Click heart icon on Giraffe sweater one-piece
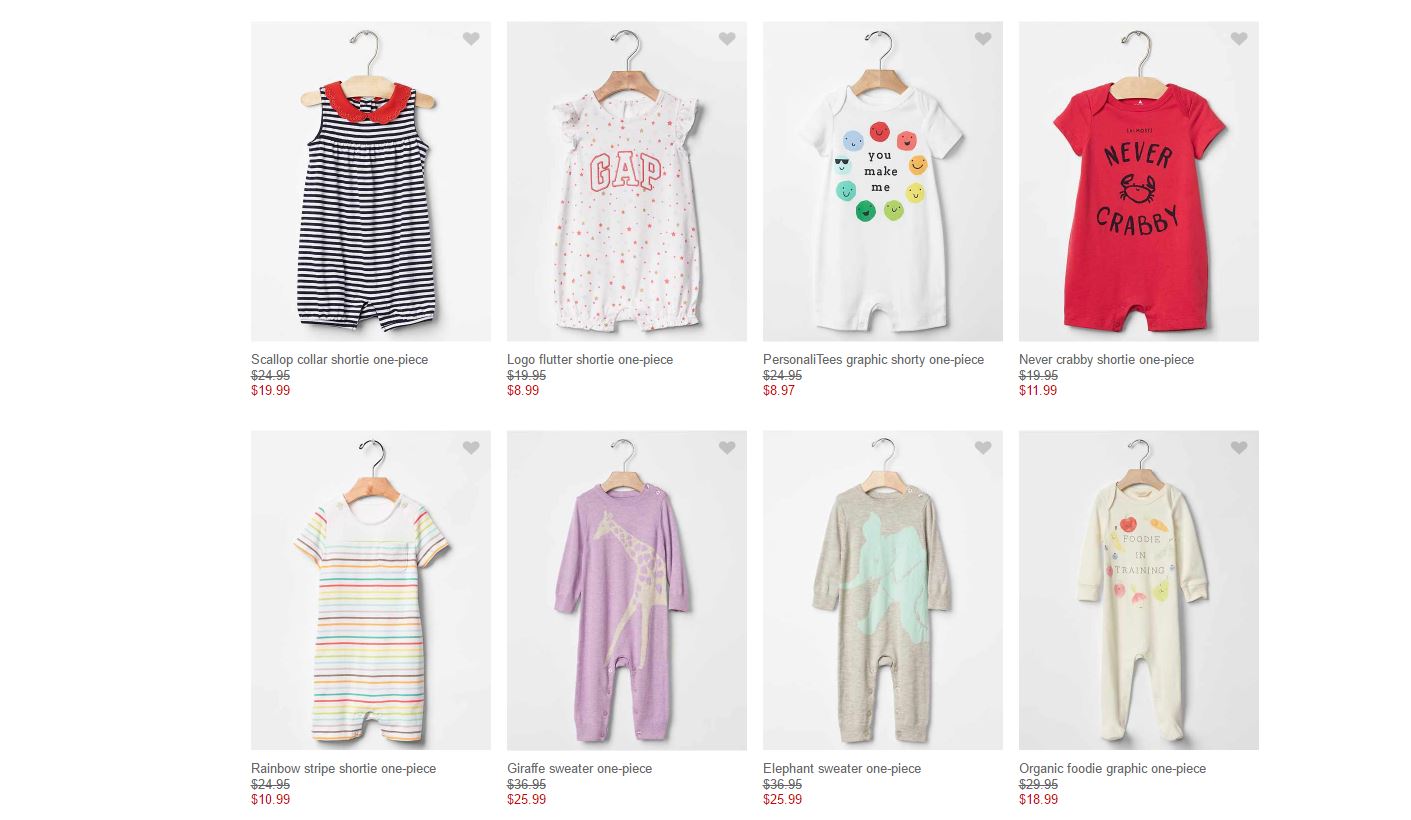This screenshot has height=820, width=1411. tap(727, 448)
